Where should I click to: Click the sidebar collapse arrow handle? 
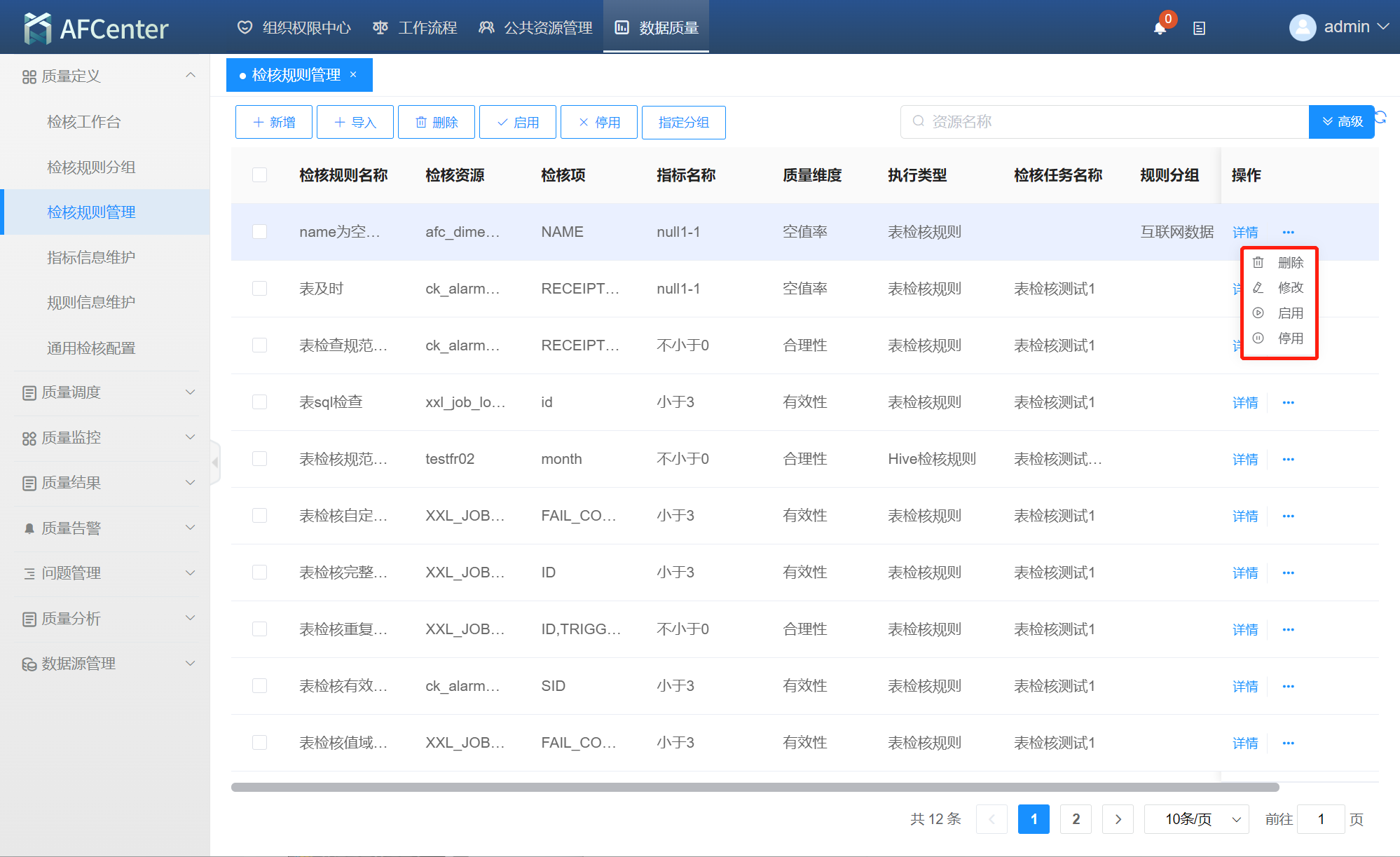point(215,462)
